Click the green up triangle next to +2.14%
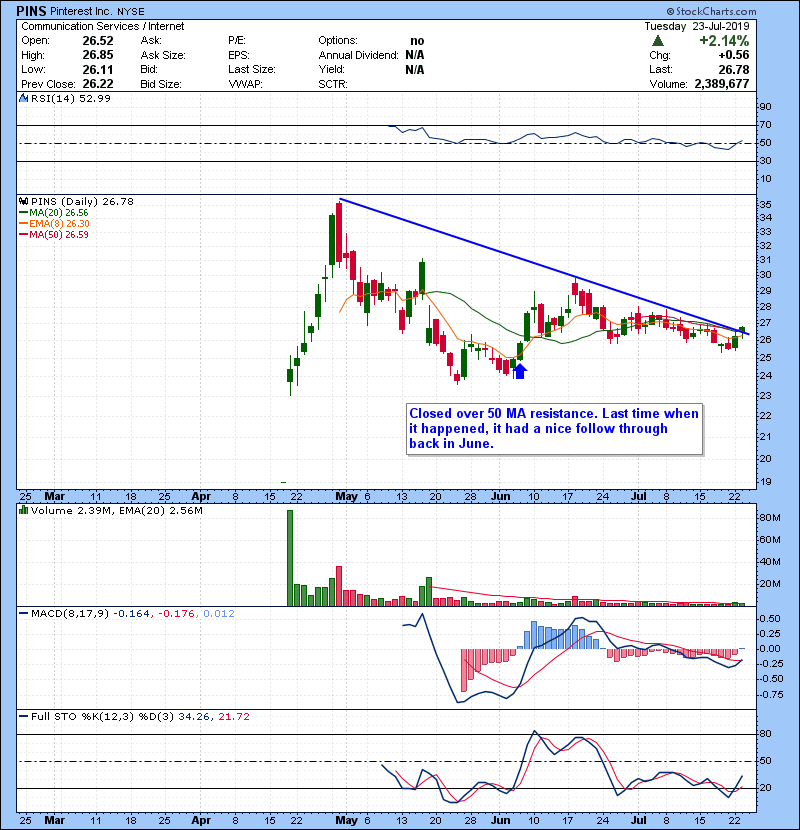 (658, 41)
